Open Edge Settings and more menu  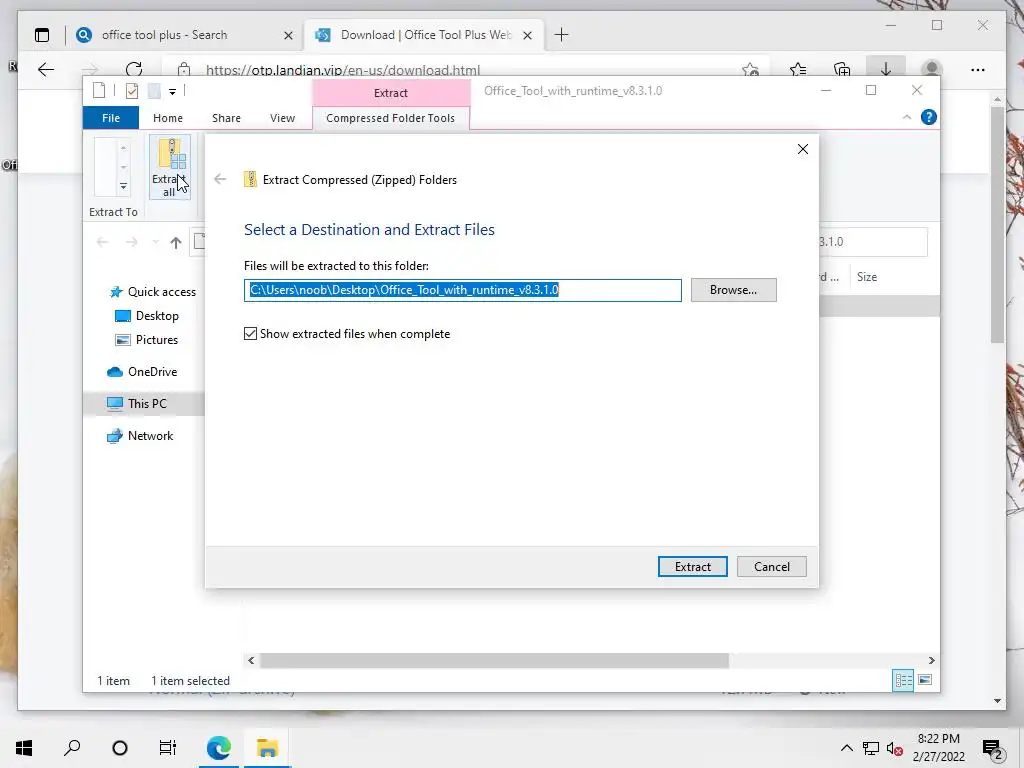pyautogui.click(x=977, y=69)
